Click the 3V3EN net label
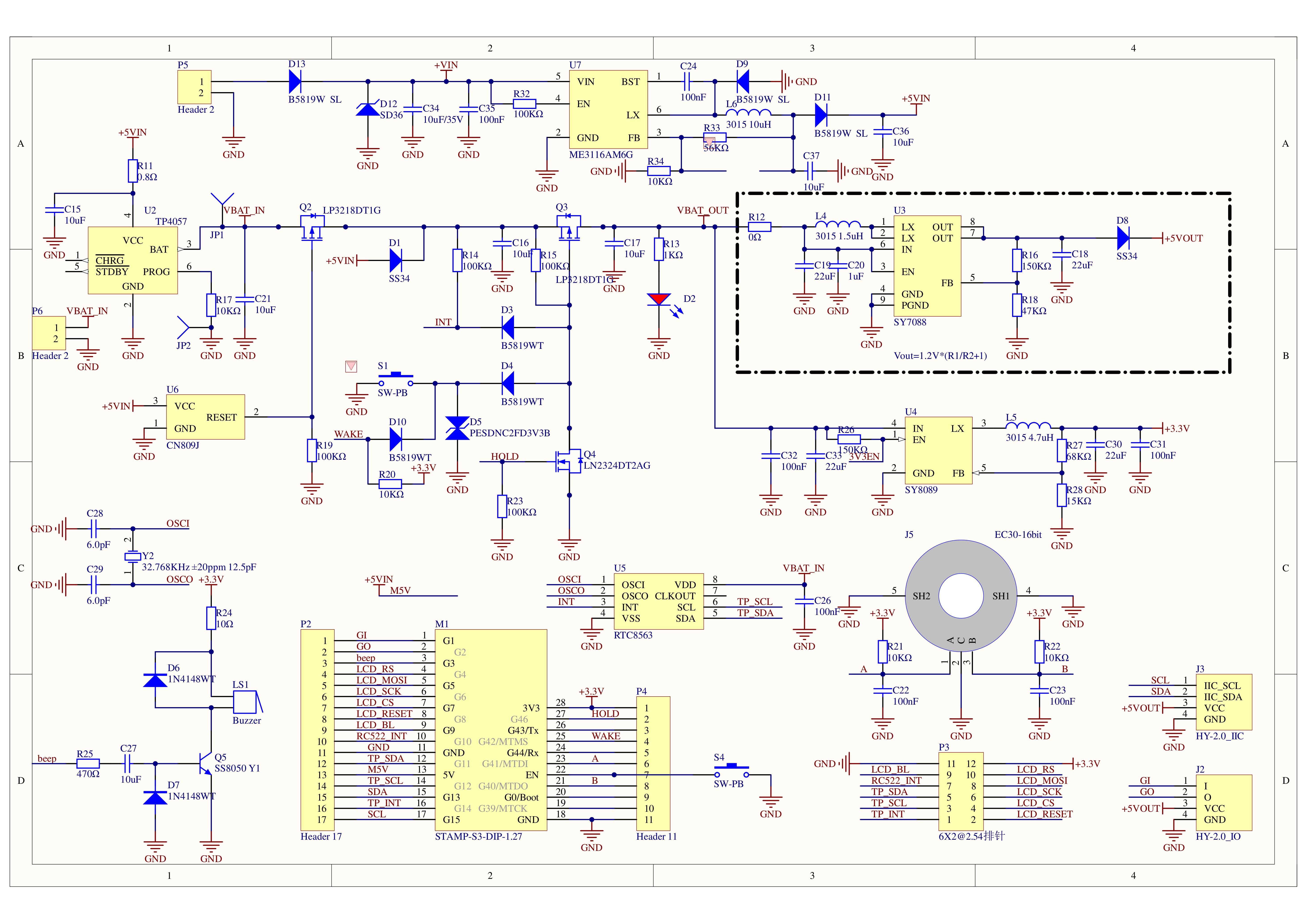Image resolution: width=1308 pixels, height=924 pixels. (864, 456)
